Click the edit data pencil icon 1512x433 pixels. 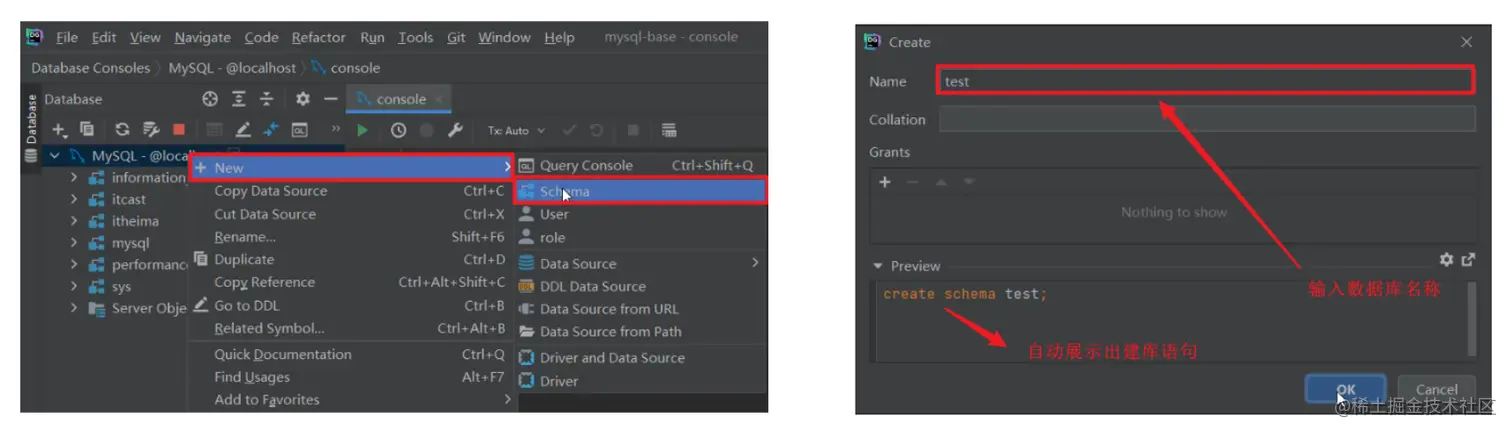point(243,130)
